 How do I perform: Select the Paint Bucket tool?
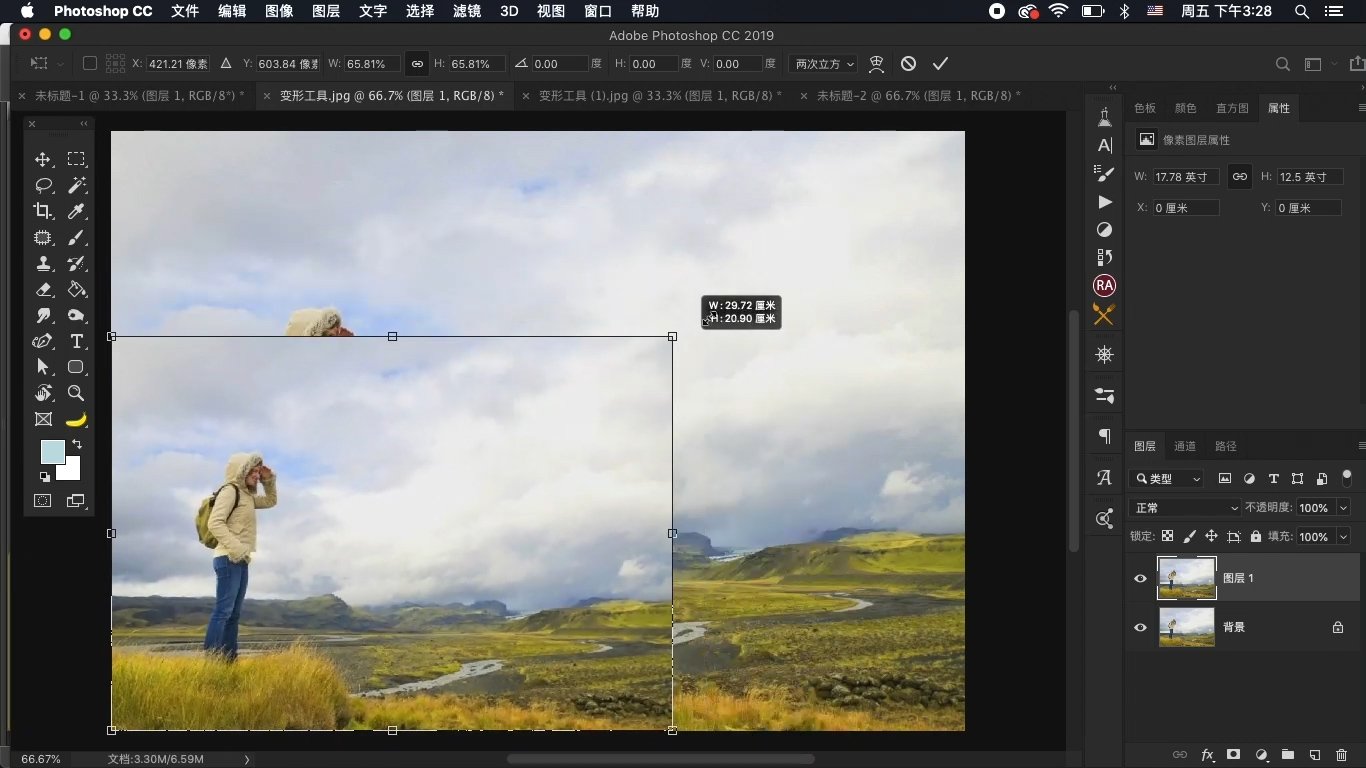pos(76,290)
